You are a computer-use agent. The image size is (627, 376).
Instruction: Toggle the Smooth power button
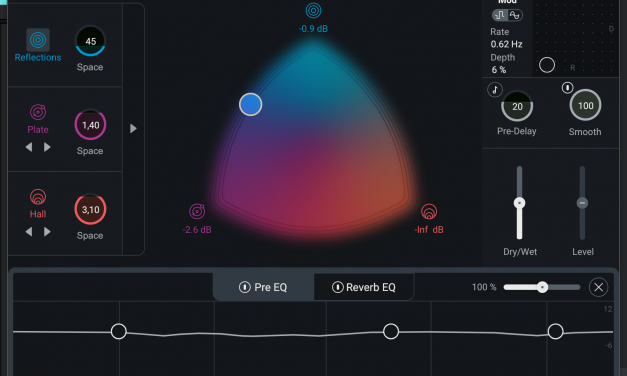(x=567, y=88)
